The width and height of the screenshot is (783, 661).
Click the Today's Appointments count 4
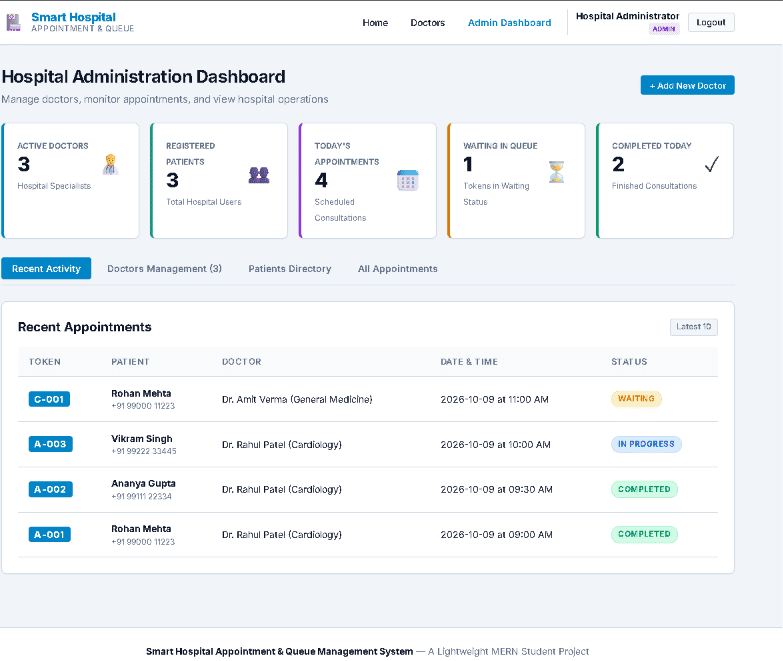[x=321, y=180]
